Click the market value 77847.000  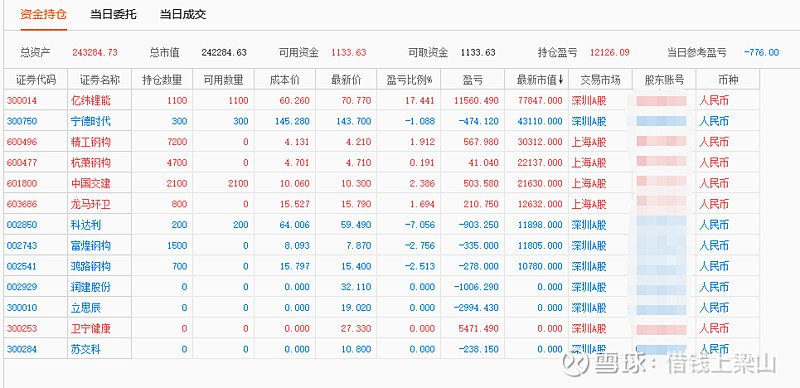pyautogui.click(x=540, y=101)
